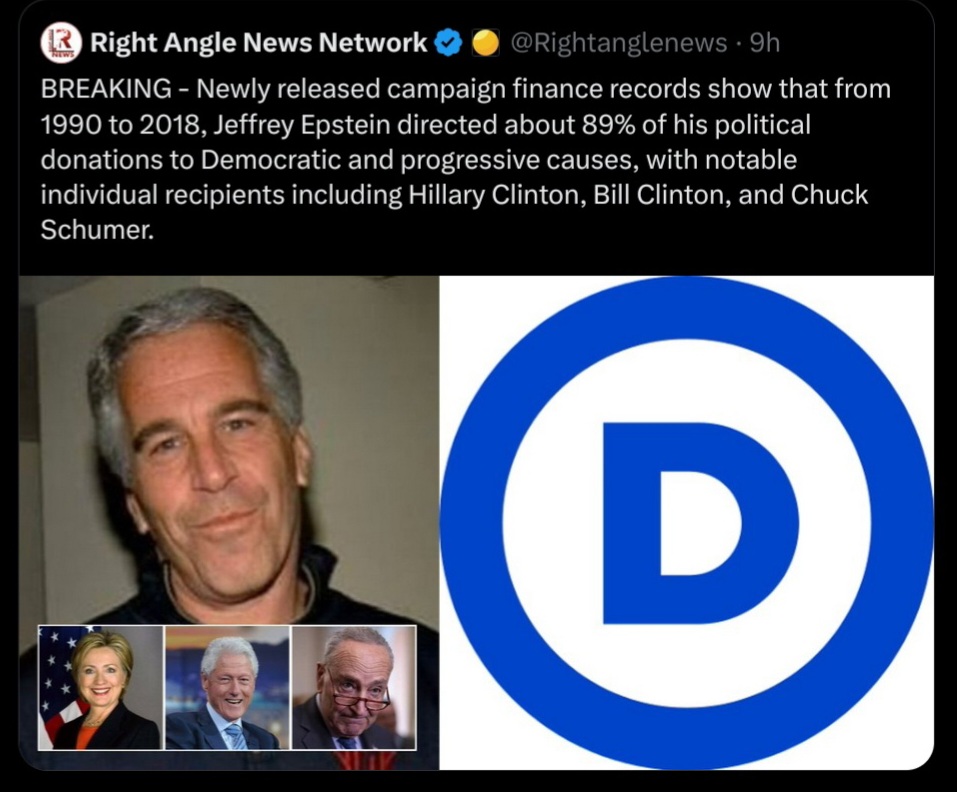Open the 9h post timestamp
The image size is (957, 792).
(x=765, y=43)
